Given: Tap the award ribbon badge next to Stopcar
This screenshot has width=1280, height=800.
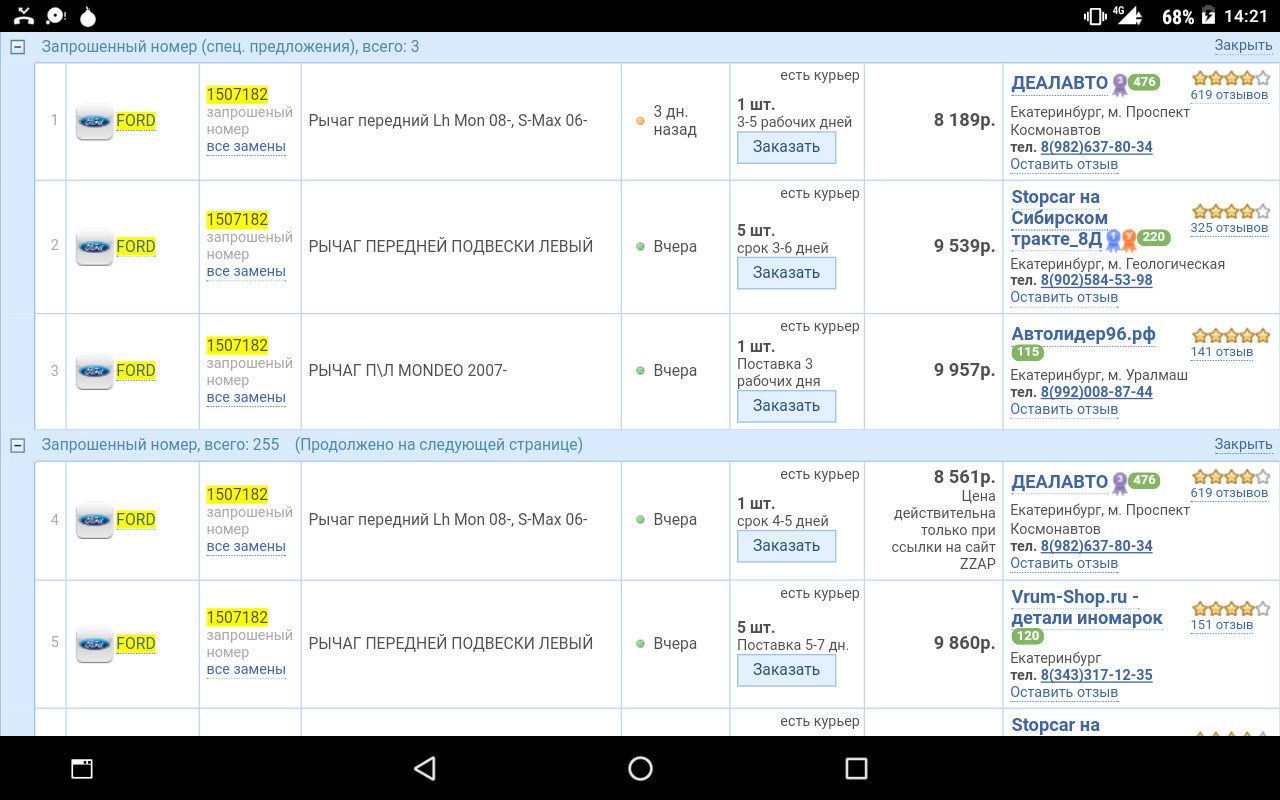Looking at the screenshot, I should (1120, 239).
